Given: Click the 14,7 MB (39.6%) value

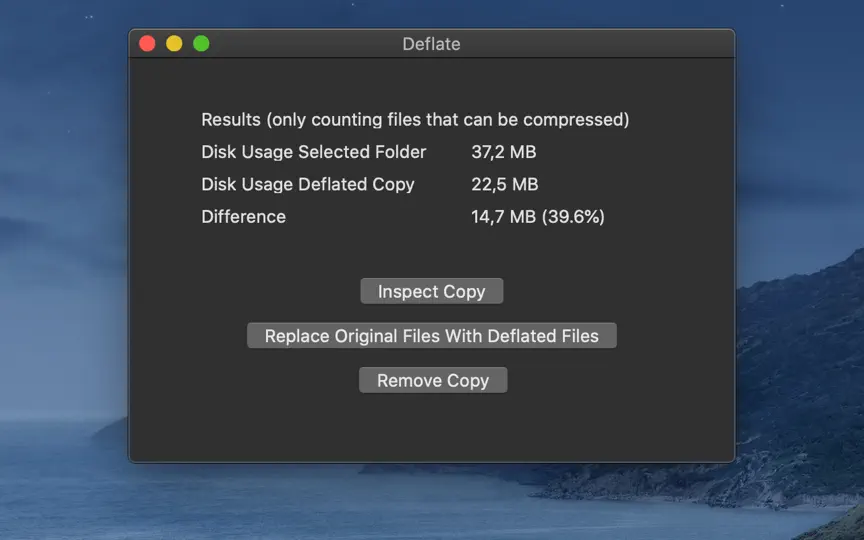Looking at the screenshot, I should tap(538, 217).
